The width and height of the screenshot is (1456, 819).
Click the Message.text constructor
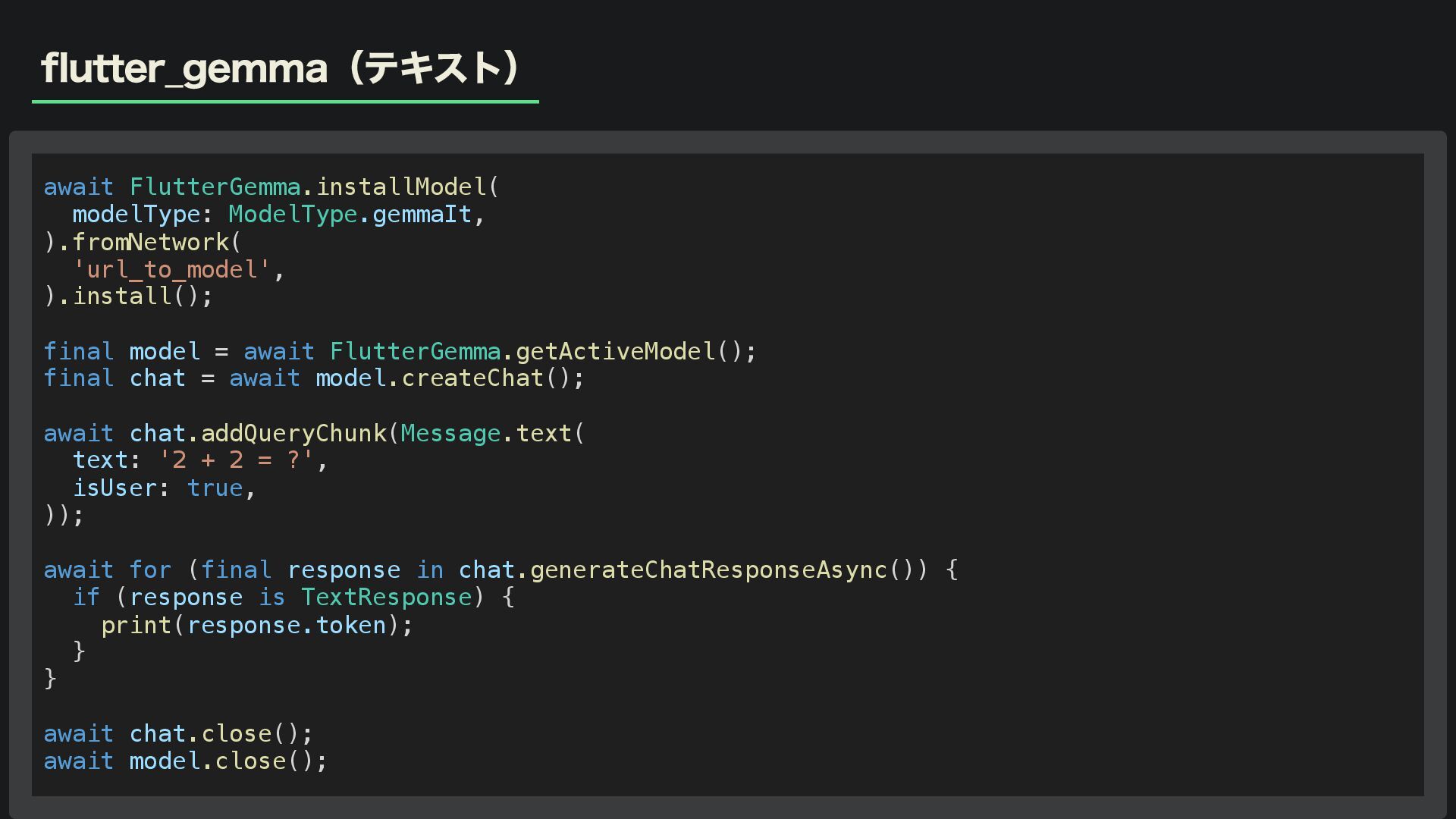click(x=485, y=434)
